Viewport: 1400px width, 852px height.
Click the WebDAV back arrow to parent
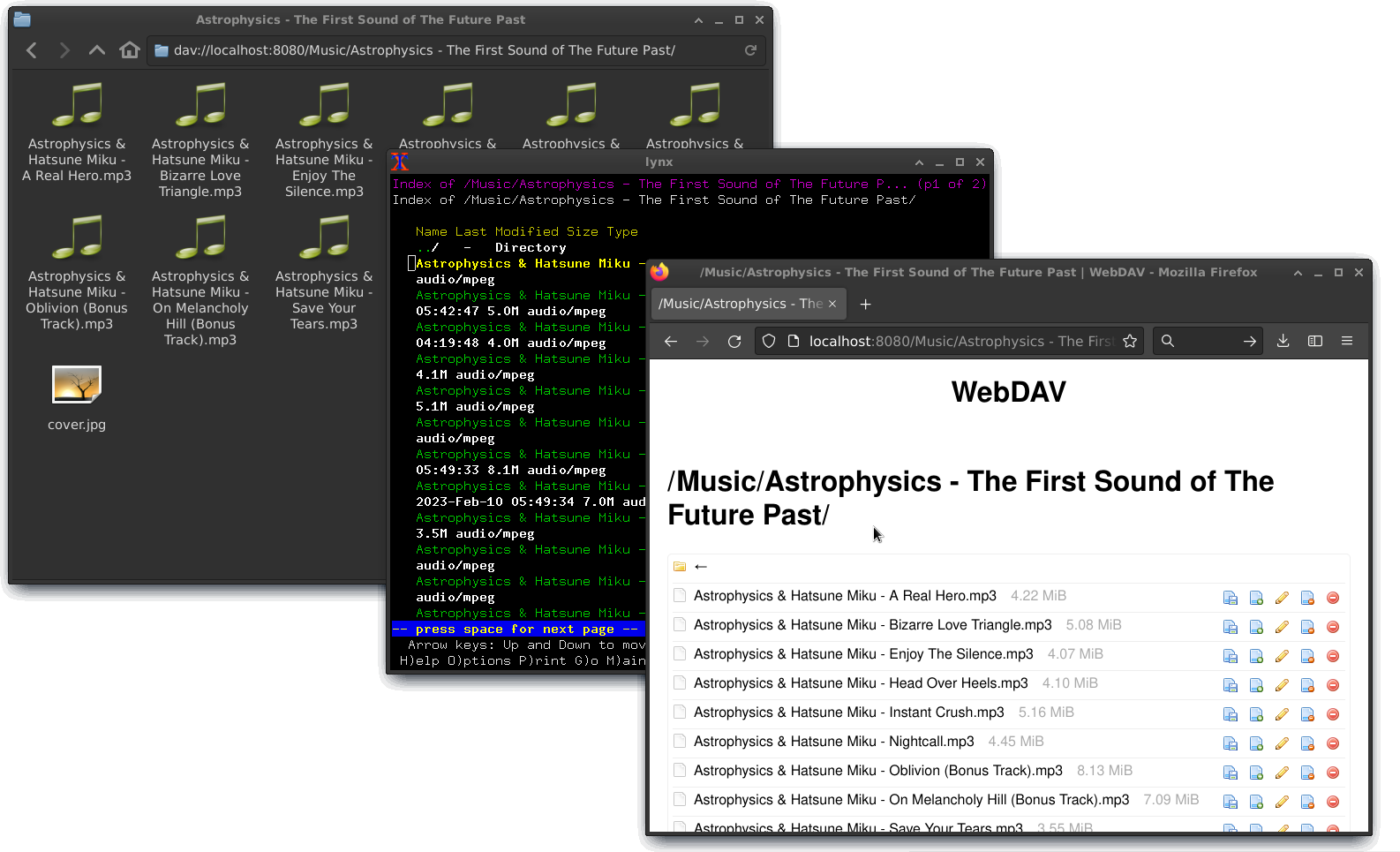click(x=701, y=567)
